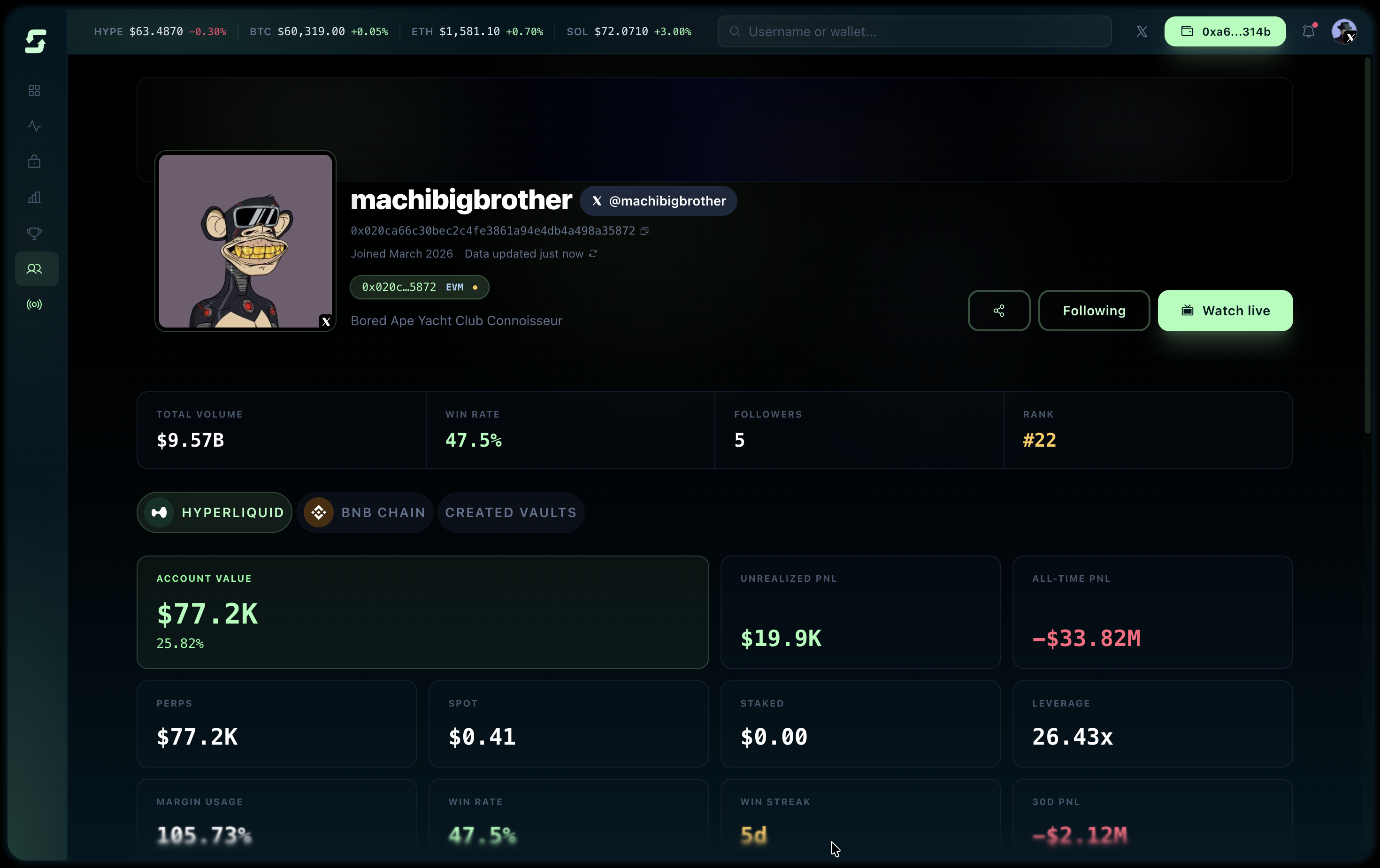
Task: Open the activity pulse icon in sidebar
Action: (x=34, y=126)
